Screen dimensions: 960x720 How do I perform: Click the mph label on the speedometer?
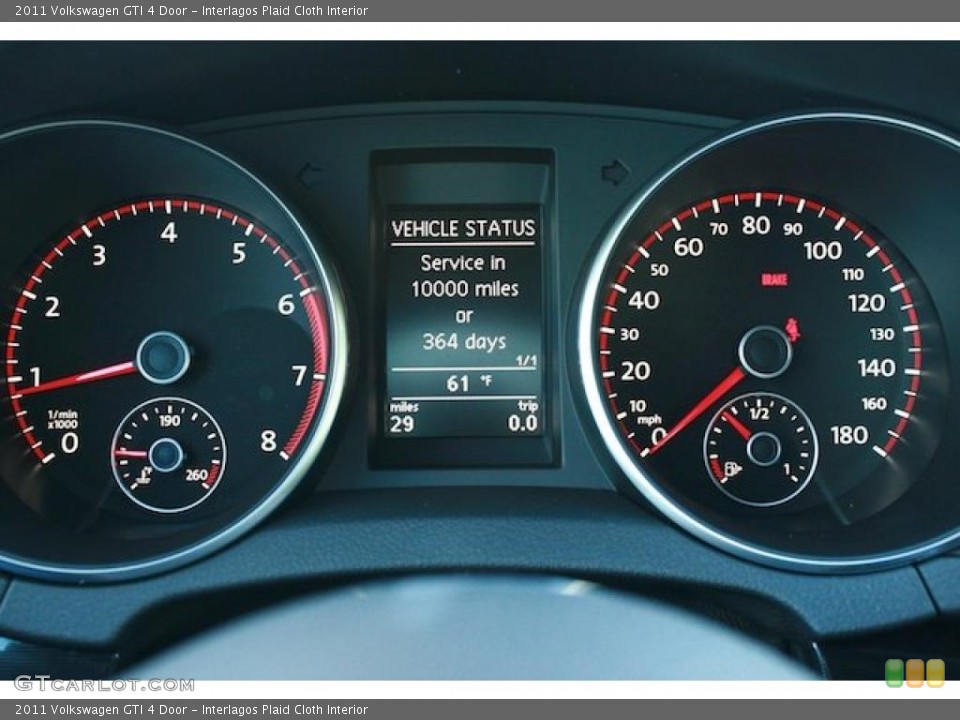tap(649, 419)
